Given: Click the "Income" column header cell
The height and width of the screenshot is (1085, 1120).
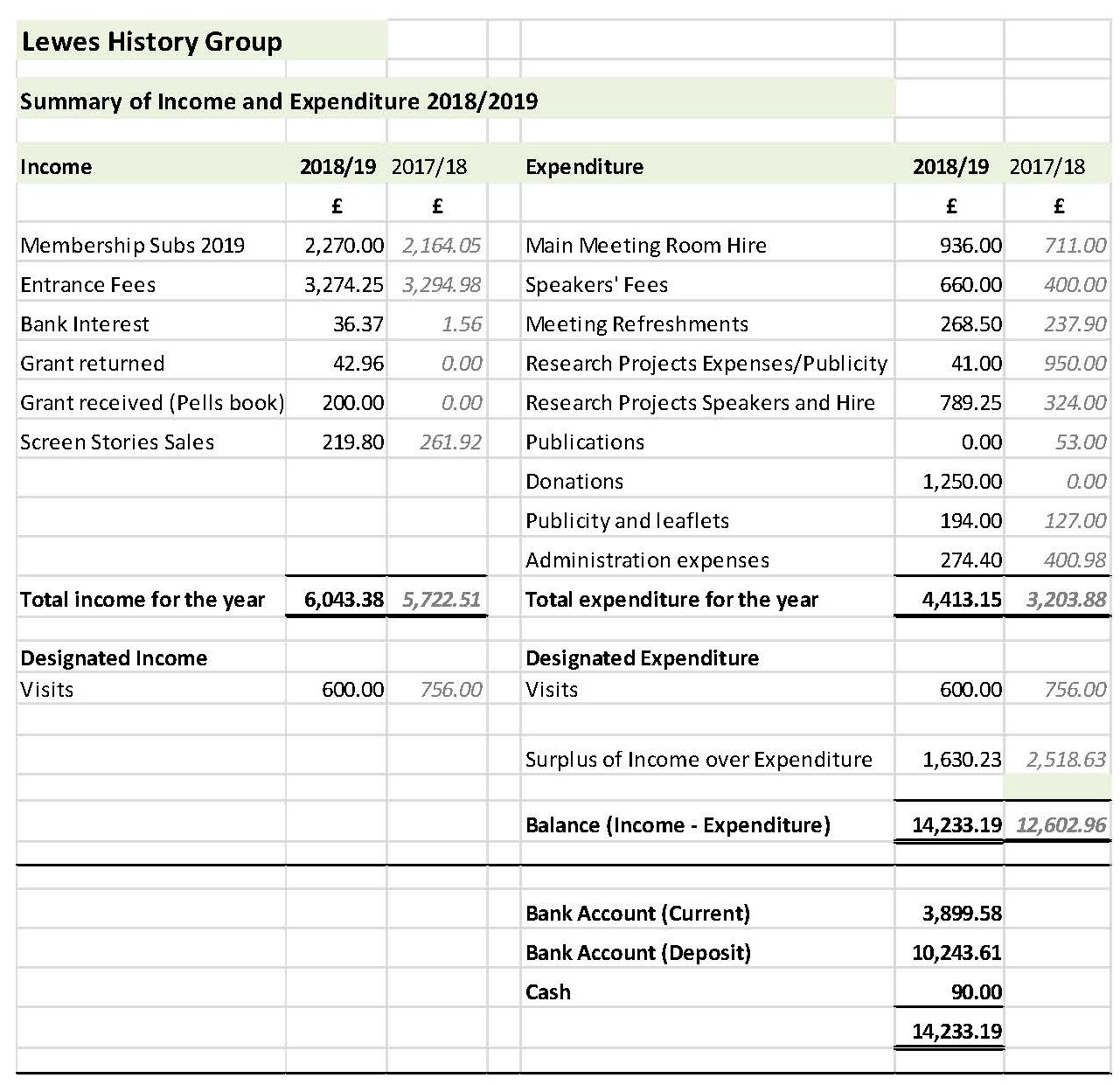Looking at the screenshot, I should pyautogui.click(x=56, y=167).
